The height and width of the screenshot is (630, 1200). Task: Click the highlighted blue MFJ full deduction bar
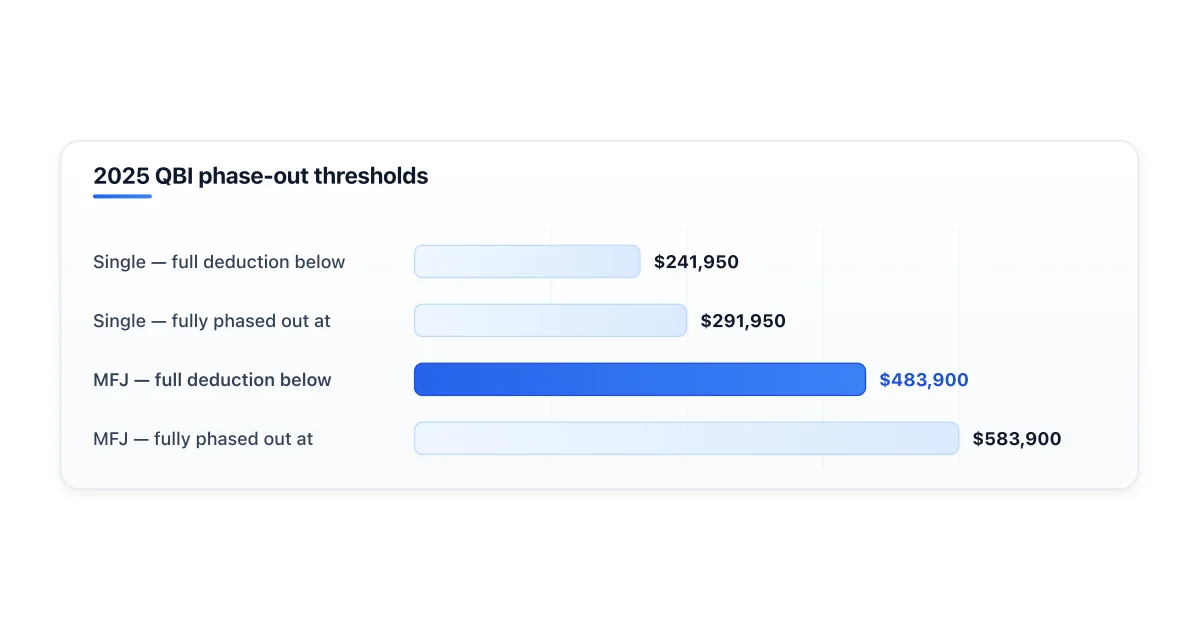tap(640, 379)
